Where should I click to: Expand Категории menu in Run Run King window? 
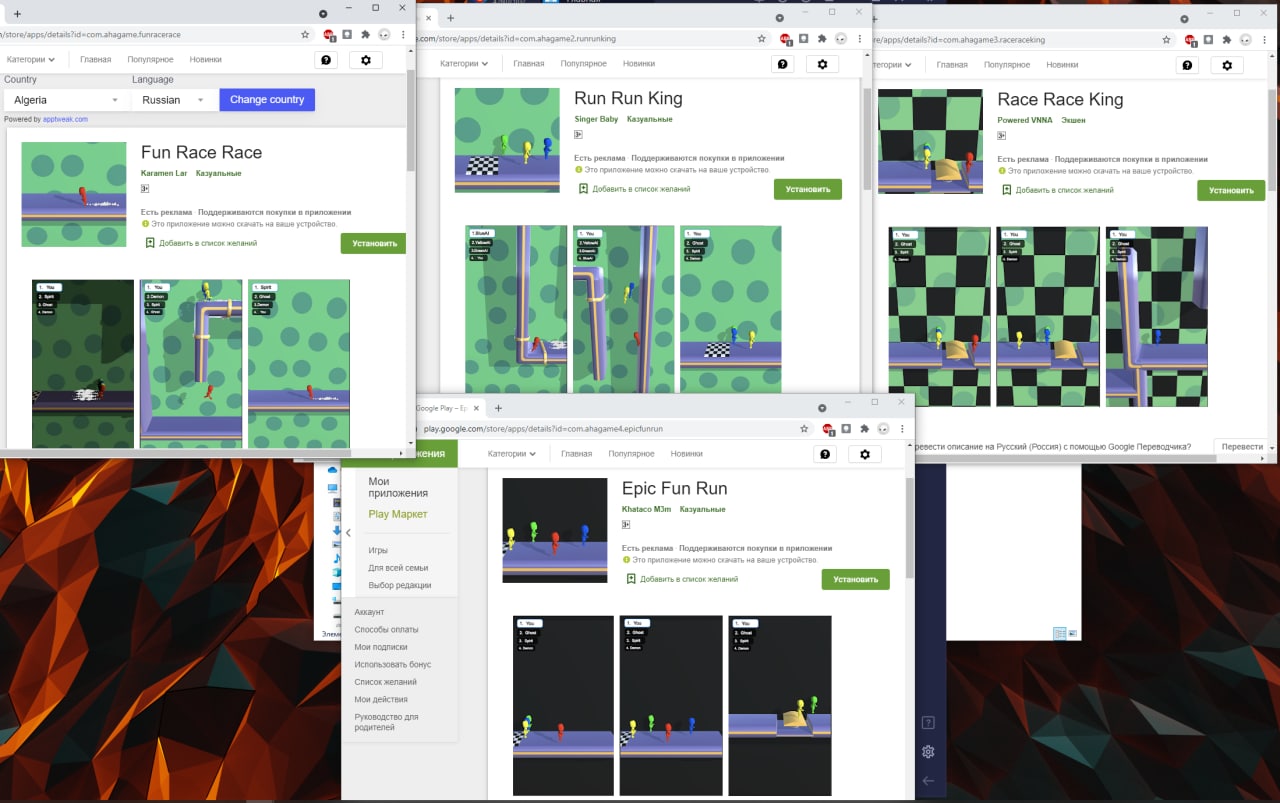coord(464,63)
